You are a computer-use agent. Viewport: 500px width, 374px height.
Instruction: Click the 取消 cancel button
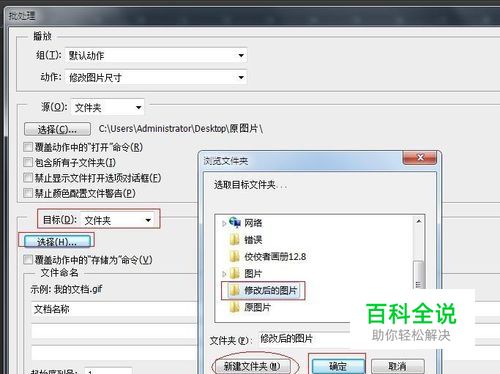tap(398, 366)
